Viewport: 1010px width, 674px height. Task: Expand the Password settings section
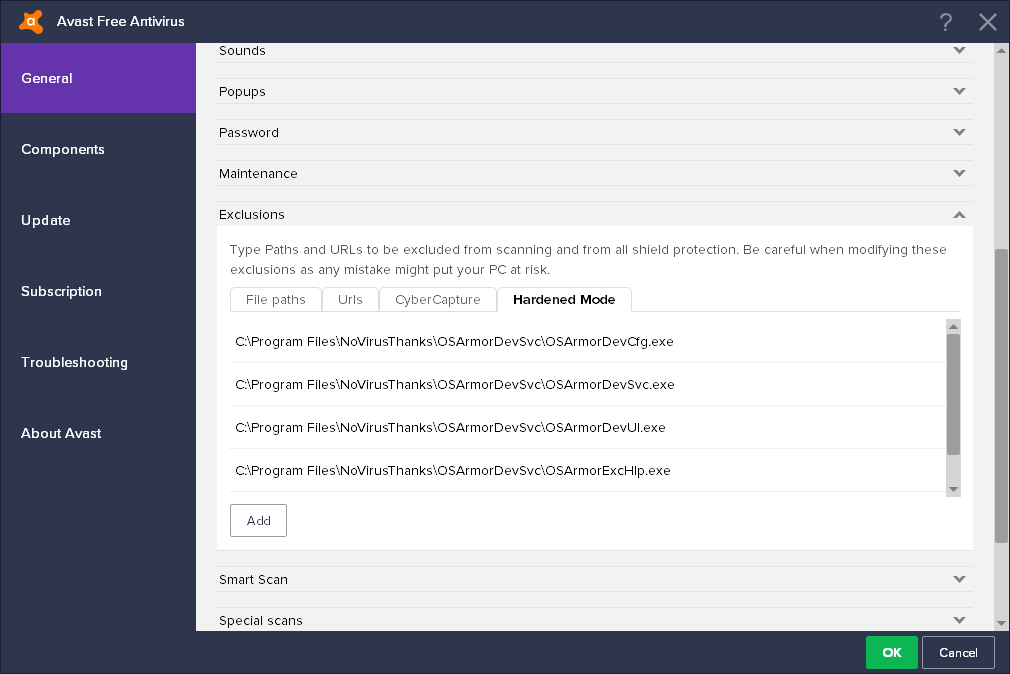click(x=959, y=132)
